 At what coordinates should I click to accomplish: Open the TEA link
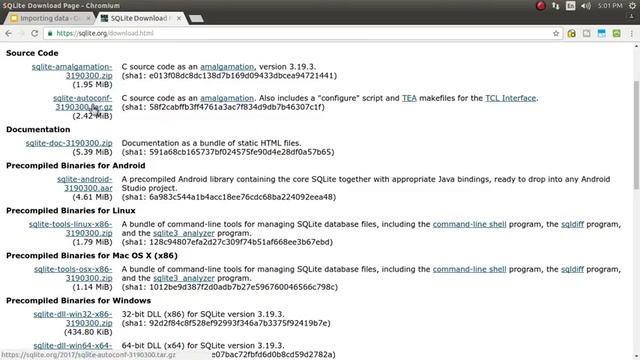pos(409,98)
